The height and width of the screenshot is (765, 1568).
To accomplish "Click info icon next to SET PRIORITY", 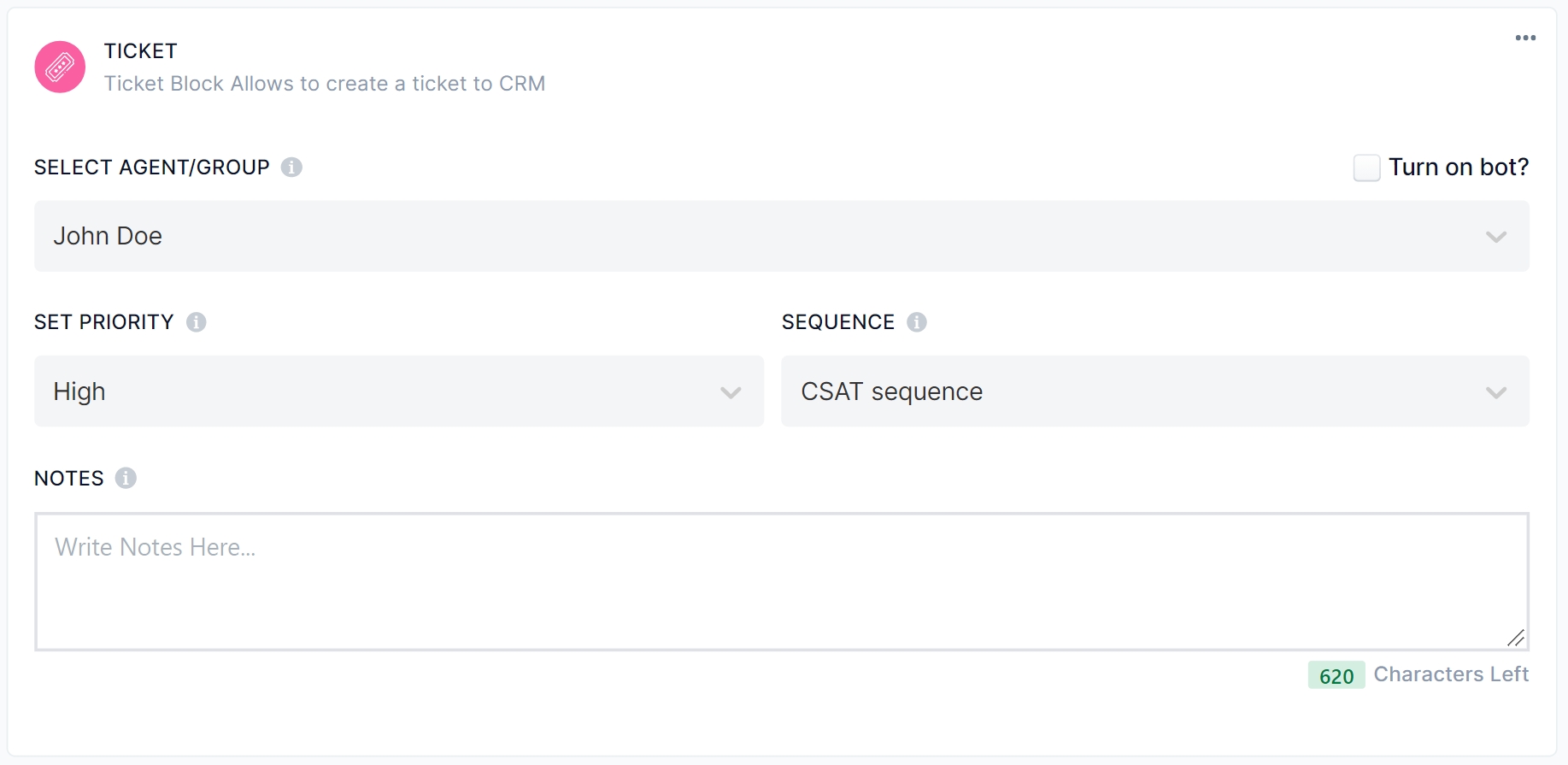I will (x=197, y=322).
